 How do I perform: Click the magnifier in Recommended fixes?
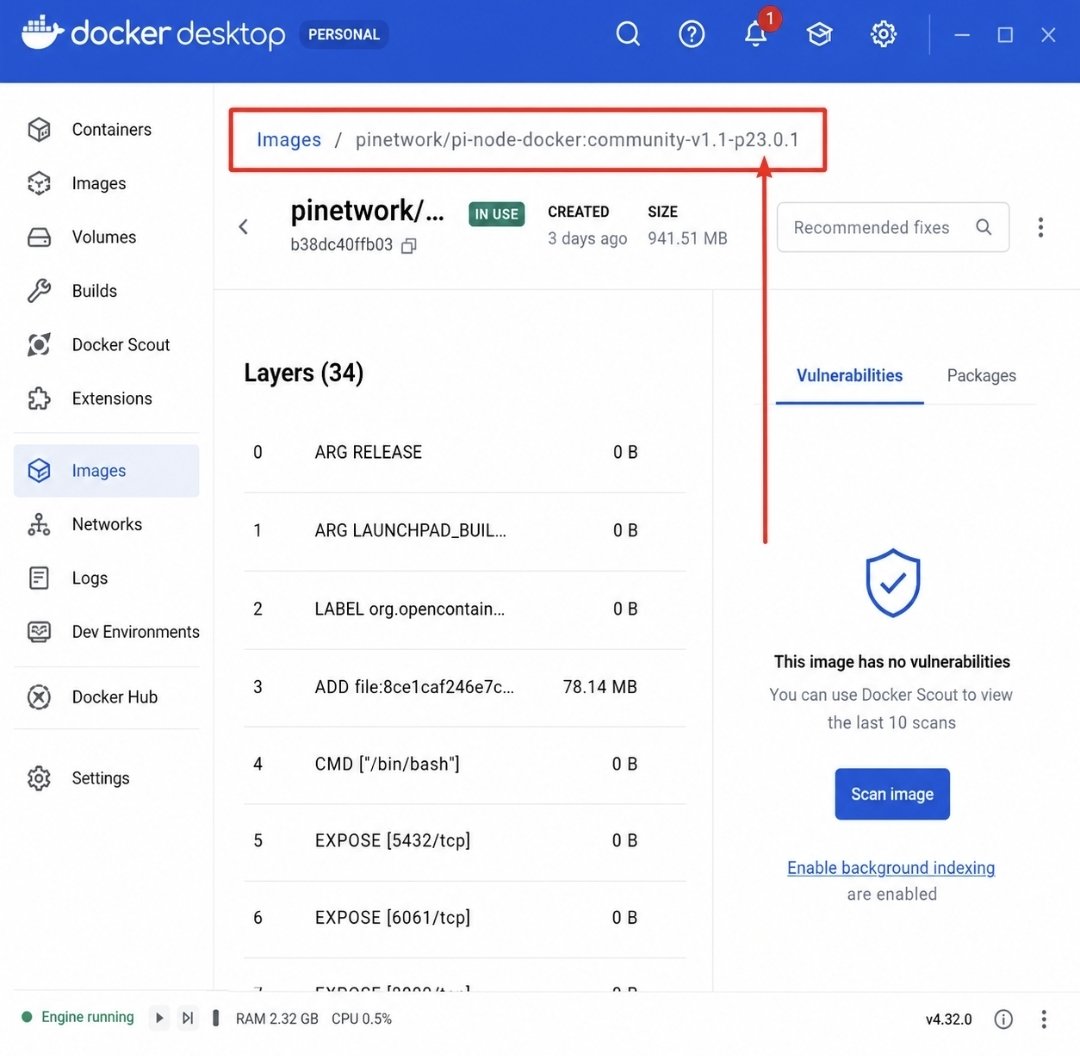984,227
